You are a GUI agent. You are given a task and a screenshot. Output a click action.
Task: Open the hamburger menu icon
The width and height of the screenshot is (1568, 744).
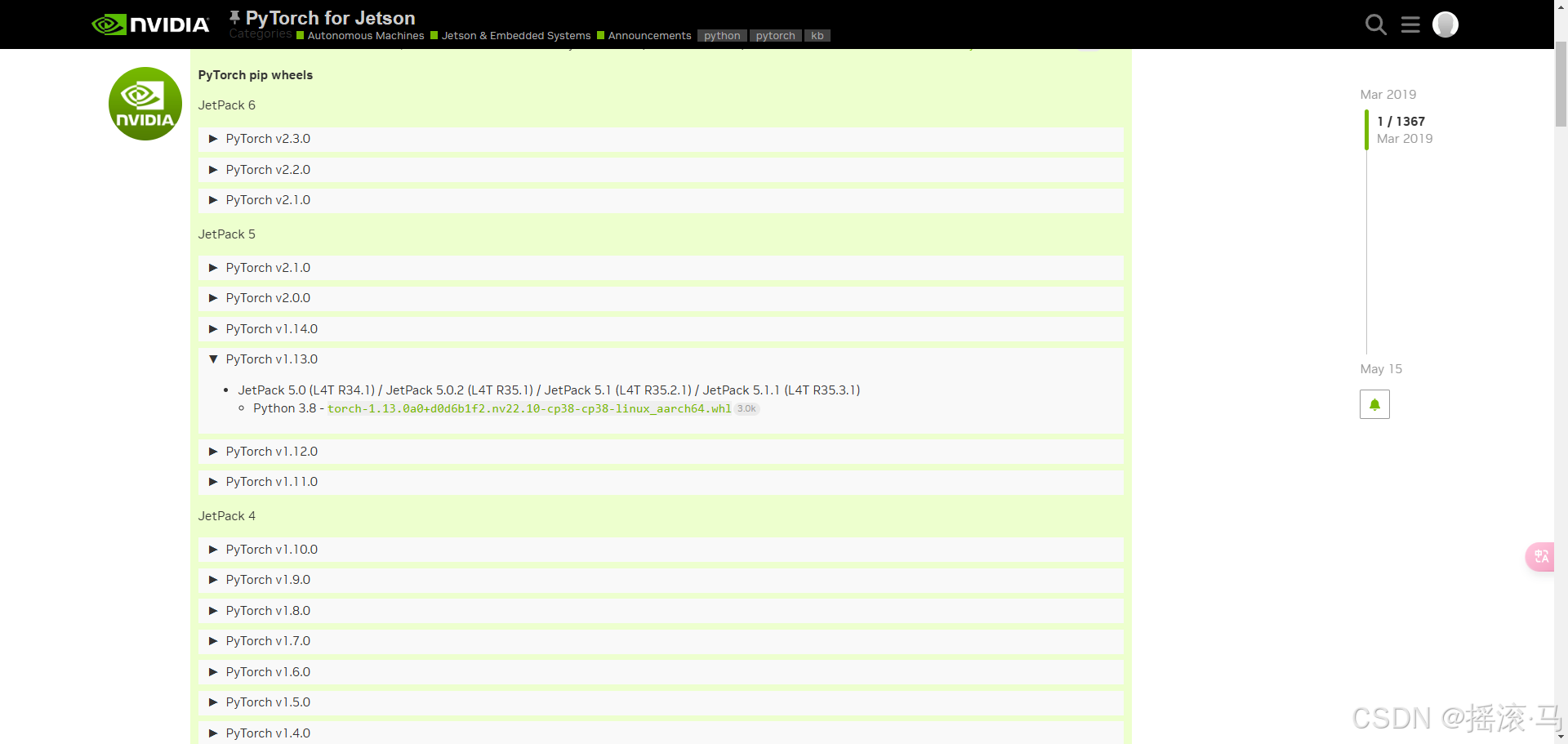tap(1410, 25)
